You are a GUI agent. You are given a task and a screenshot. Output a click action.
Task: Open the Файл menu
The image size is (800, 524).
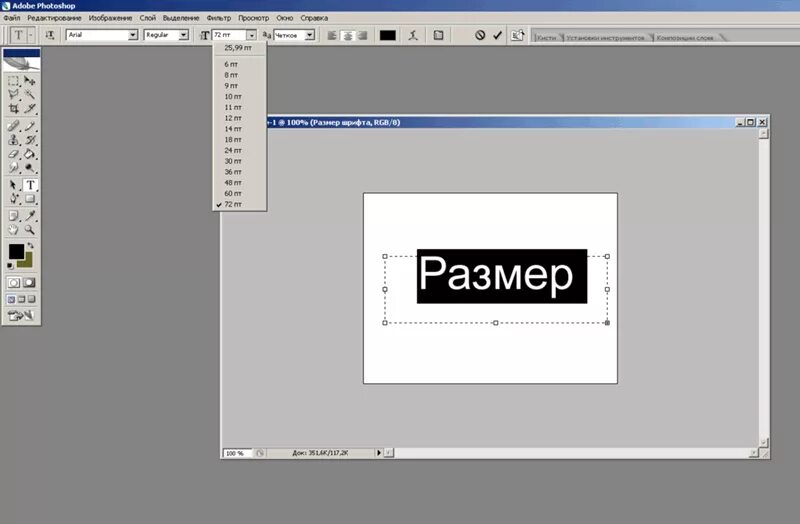coord(12,18)
